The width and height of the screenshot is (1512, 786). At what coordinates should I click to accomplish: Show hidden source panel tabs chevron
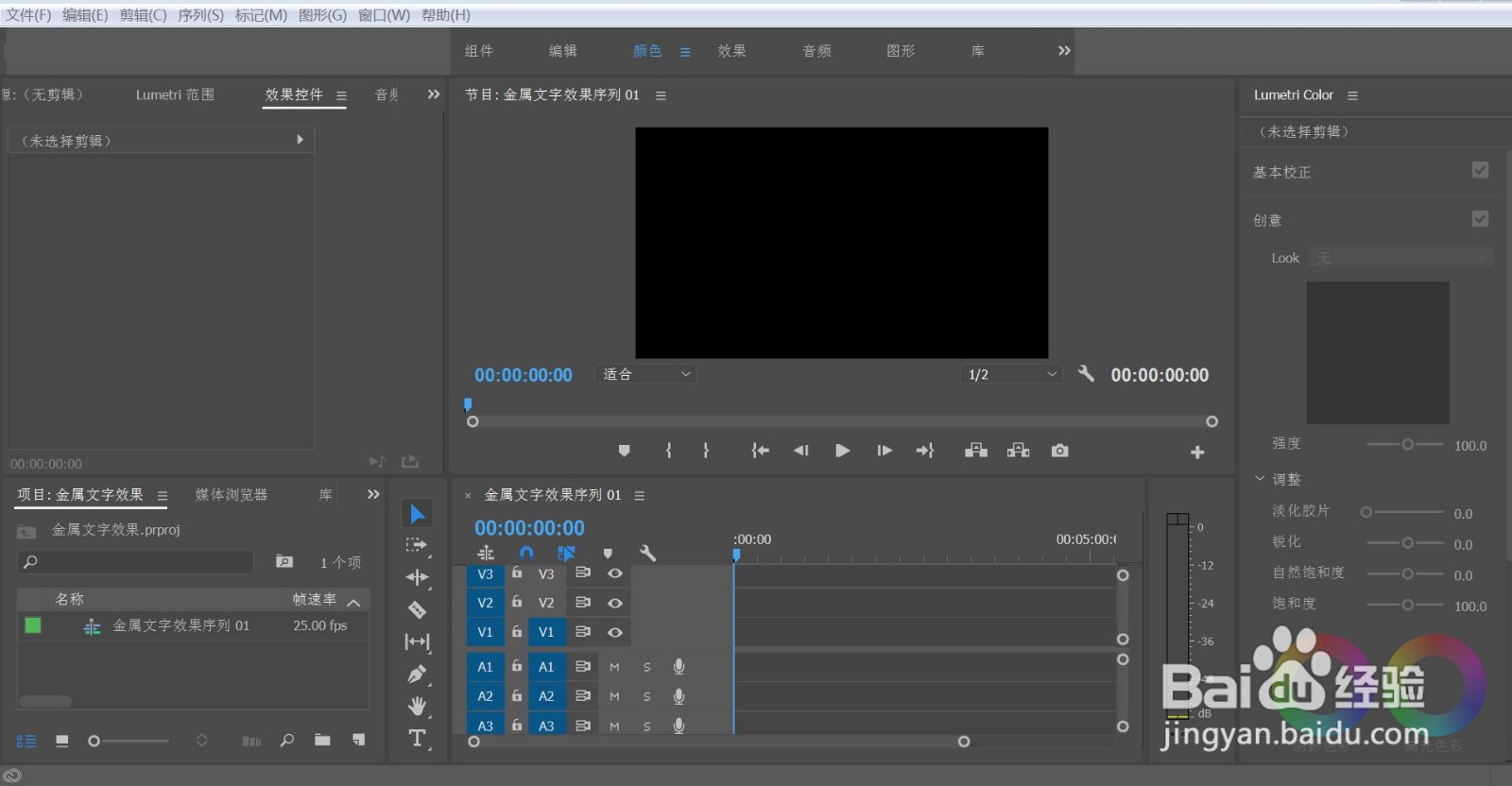tap(434, 94)
